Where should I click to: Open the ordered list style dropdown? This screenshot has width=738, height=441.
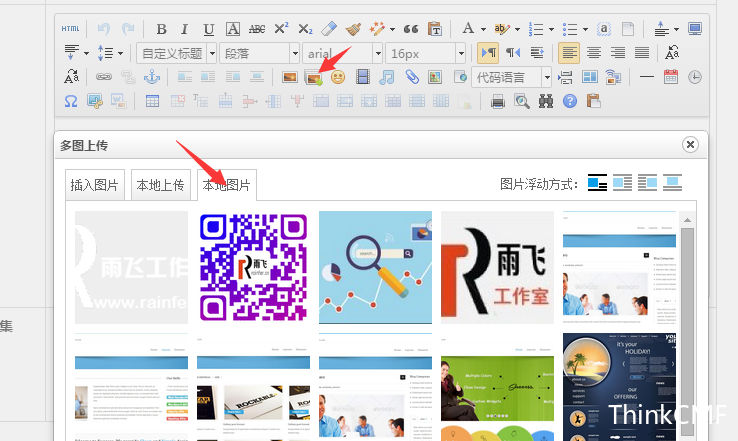pyautogui.click(x=551, y=29)
